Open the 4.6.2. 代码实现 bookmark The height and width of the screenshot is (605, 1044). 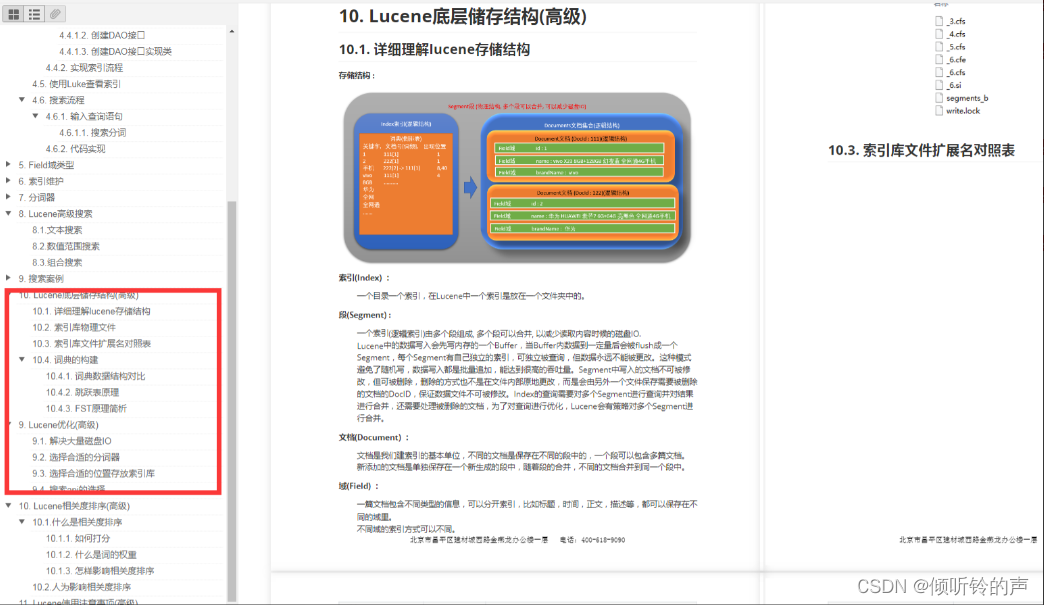75,148
